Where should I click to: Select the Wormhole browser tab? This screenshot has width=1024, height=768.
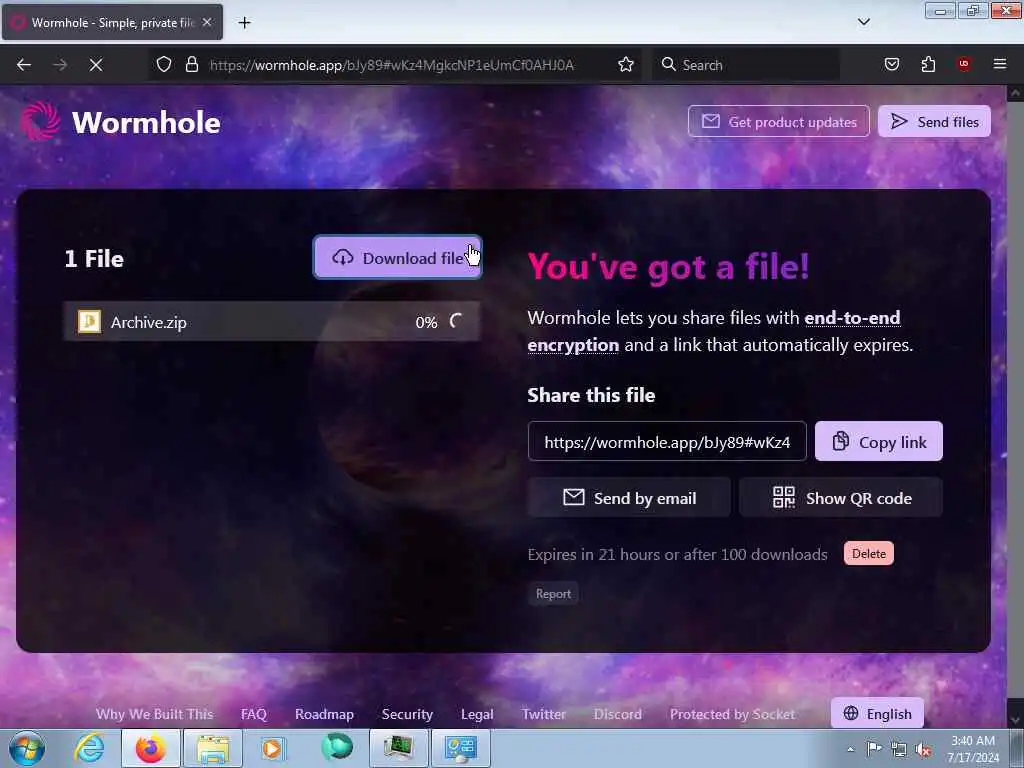pos(112,22)
